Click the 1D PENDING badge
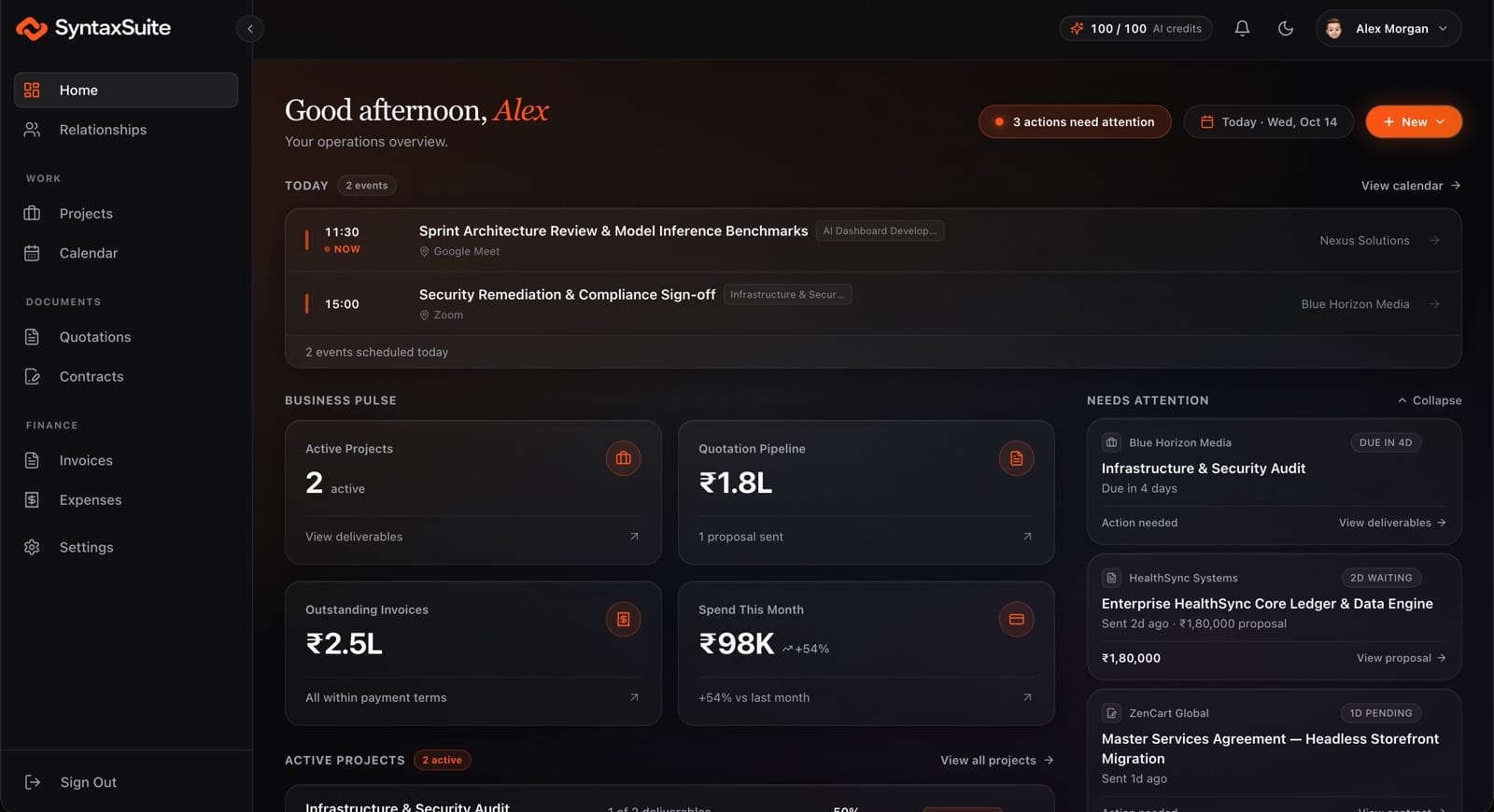The image size is (1494, 812). click(1381, 713)
